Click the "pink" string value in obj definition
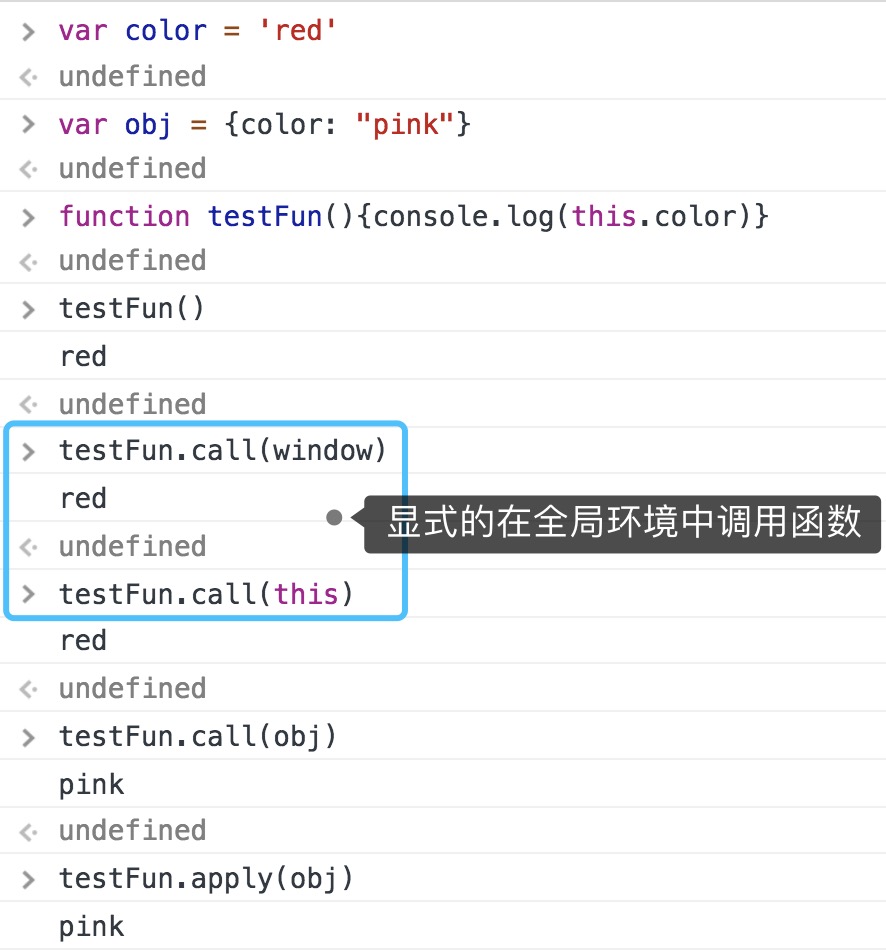The image size is (886, 950). [x=408, y=125]
